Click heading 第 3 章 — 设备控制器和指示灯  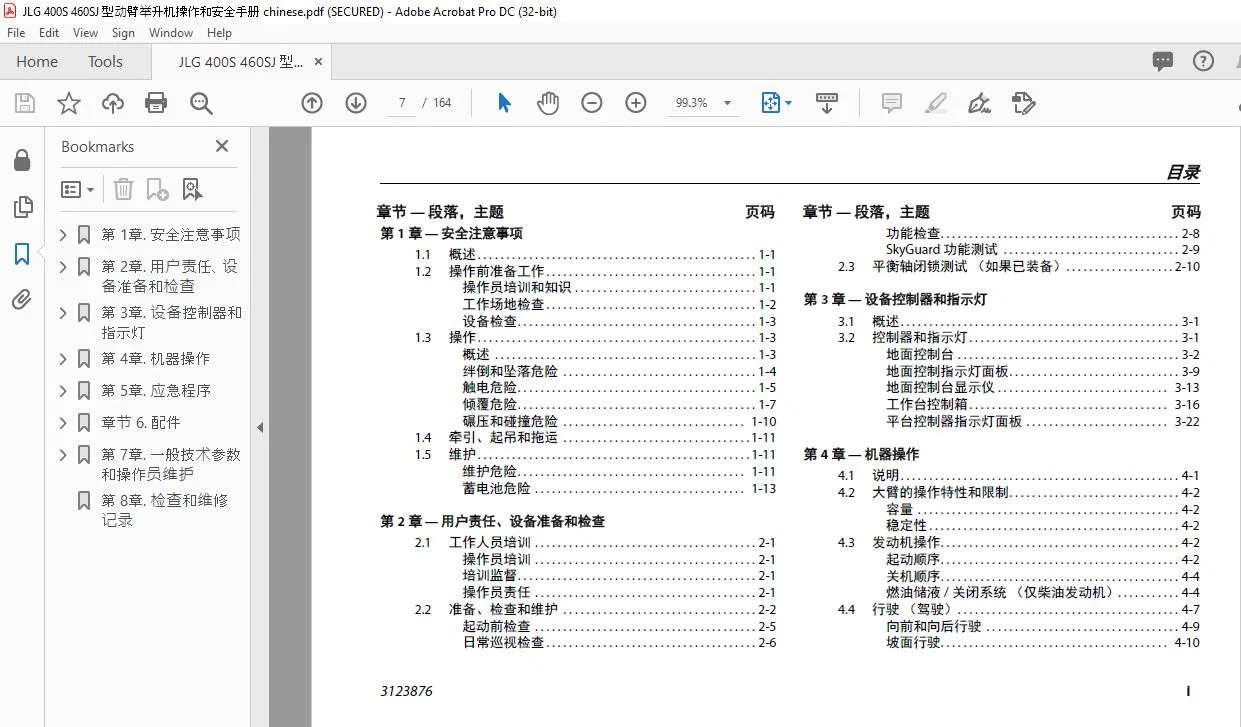coord(895,300)
